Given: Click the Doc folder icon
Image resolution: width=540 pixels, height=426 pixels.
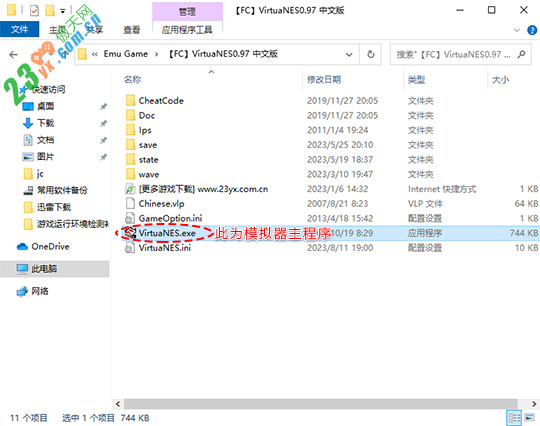Looking at the screenshot, I should click(131, 115).
